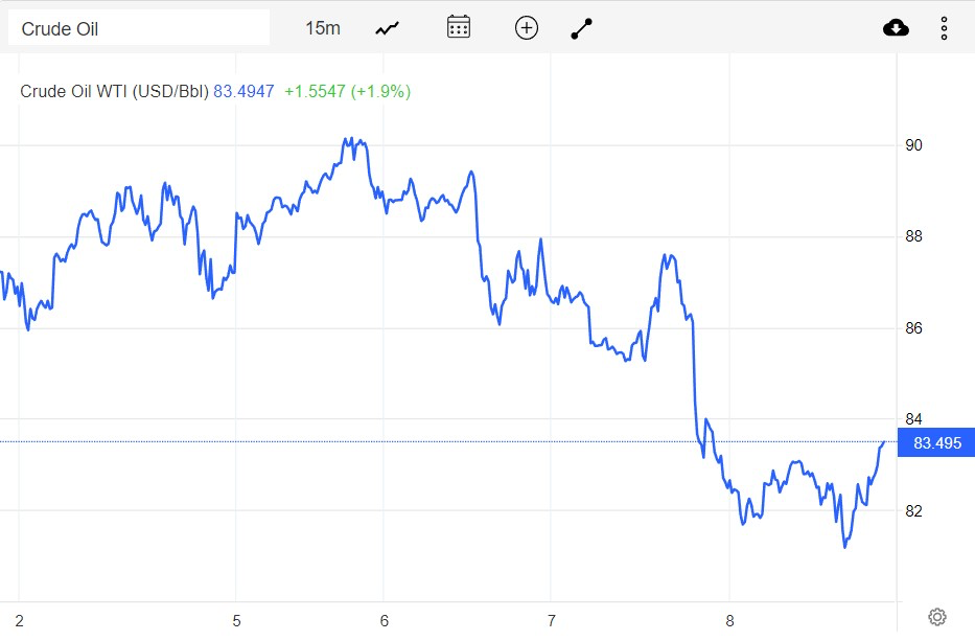Select date 6 on the time axis
This screenshot has width=977, height=641.
[x=384, y=621]
